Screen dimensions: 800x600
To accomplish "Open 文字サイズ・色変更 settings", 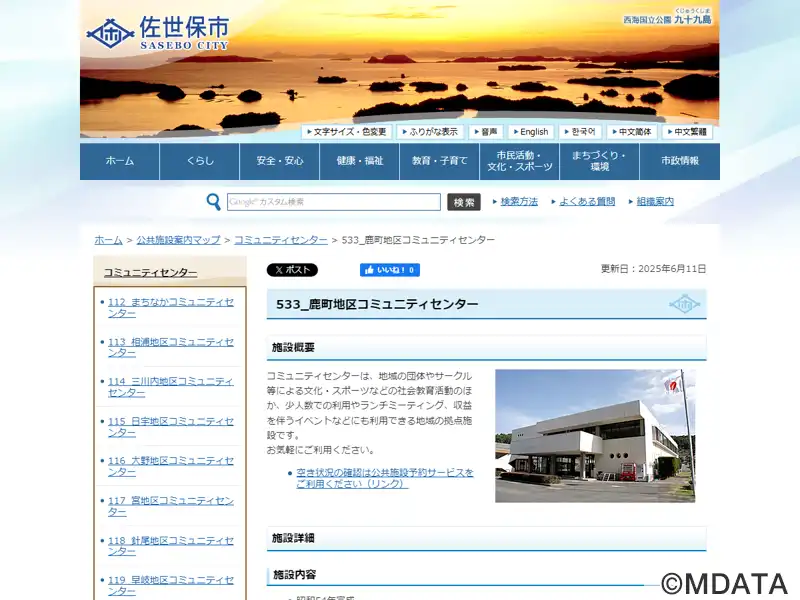I will point(346,132).
